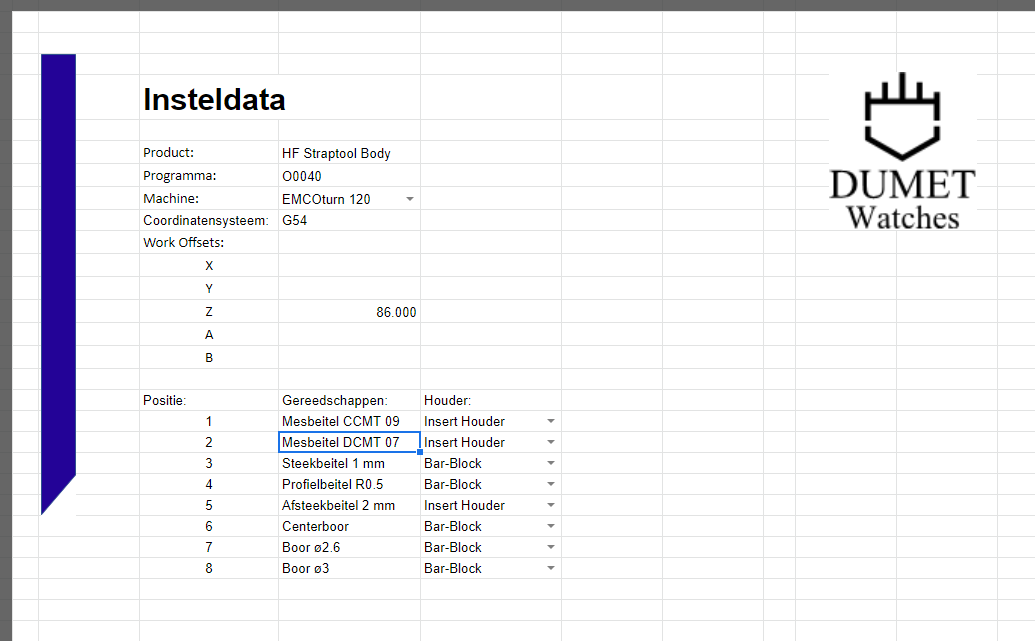The width and height of the screenshot is (1035, 641).
Task: Select the Mesbeitel DCMT 07 cell
Action: [x=349, y=442]
